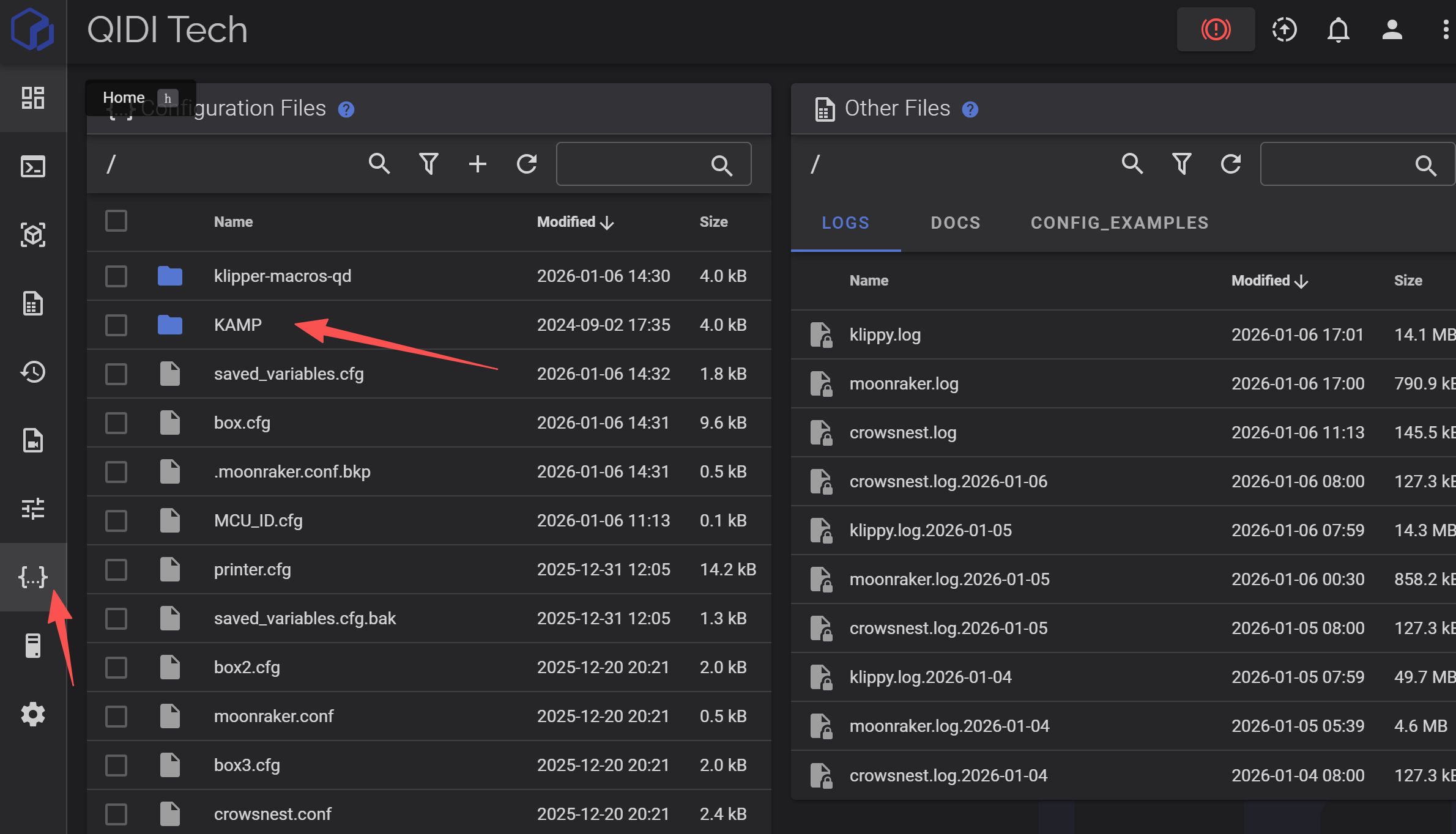Check the printer.cfg checkbox
This screenshot has width=1456, height=834.
116,570
